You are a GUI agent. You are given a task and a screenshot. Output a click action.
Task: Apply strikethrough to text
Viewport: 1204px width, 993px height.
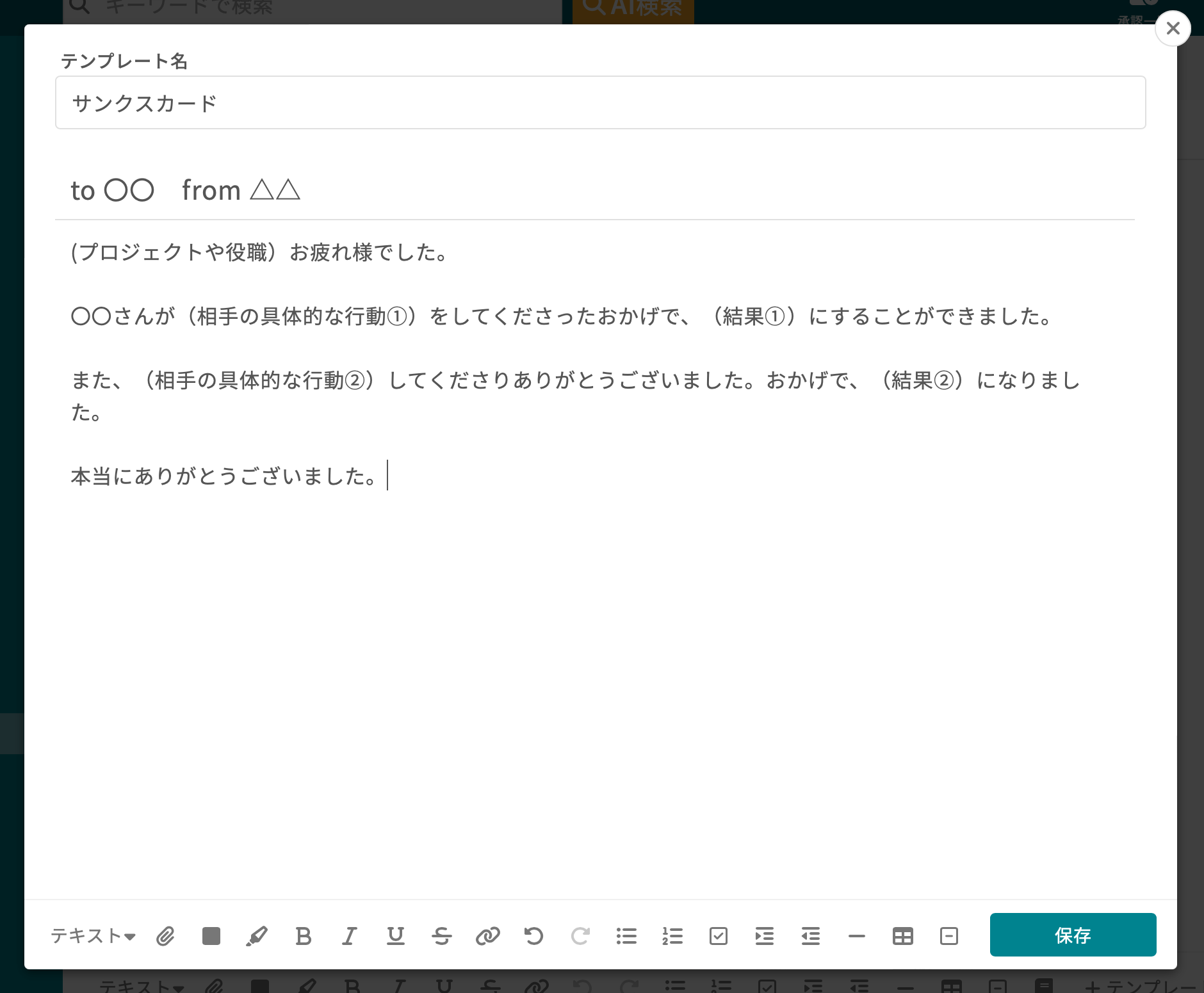click(x=442, y=936)
